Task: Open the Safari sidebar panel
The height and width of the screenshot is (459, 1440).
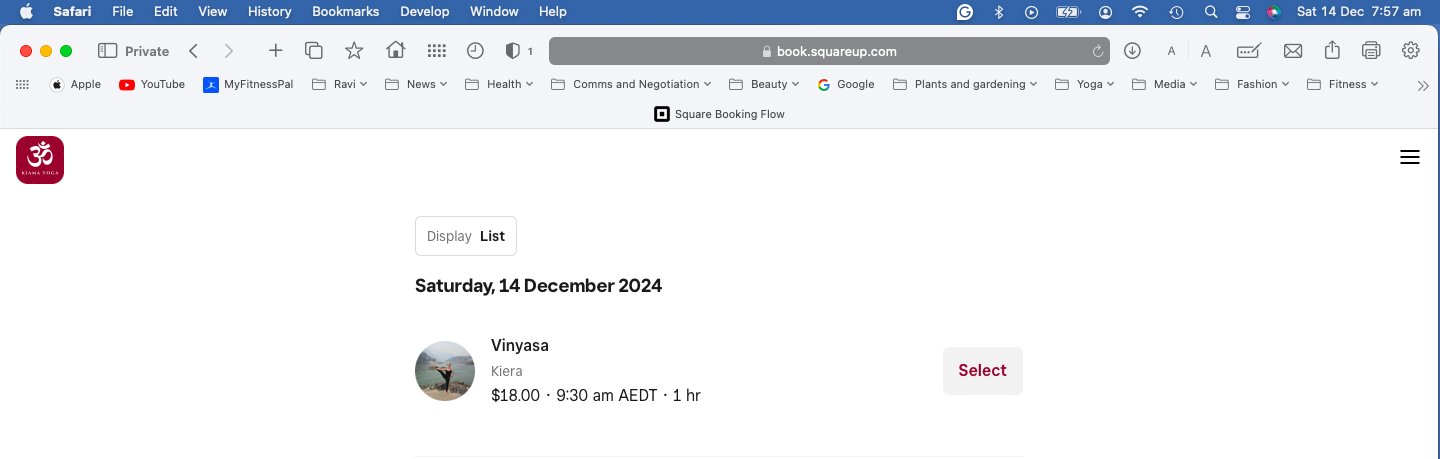Action: tap(107, 51)
